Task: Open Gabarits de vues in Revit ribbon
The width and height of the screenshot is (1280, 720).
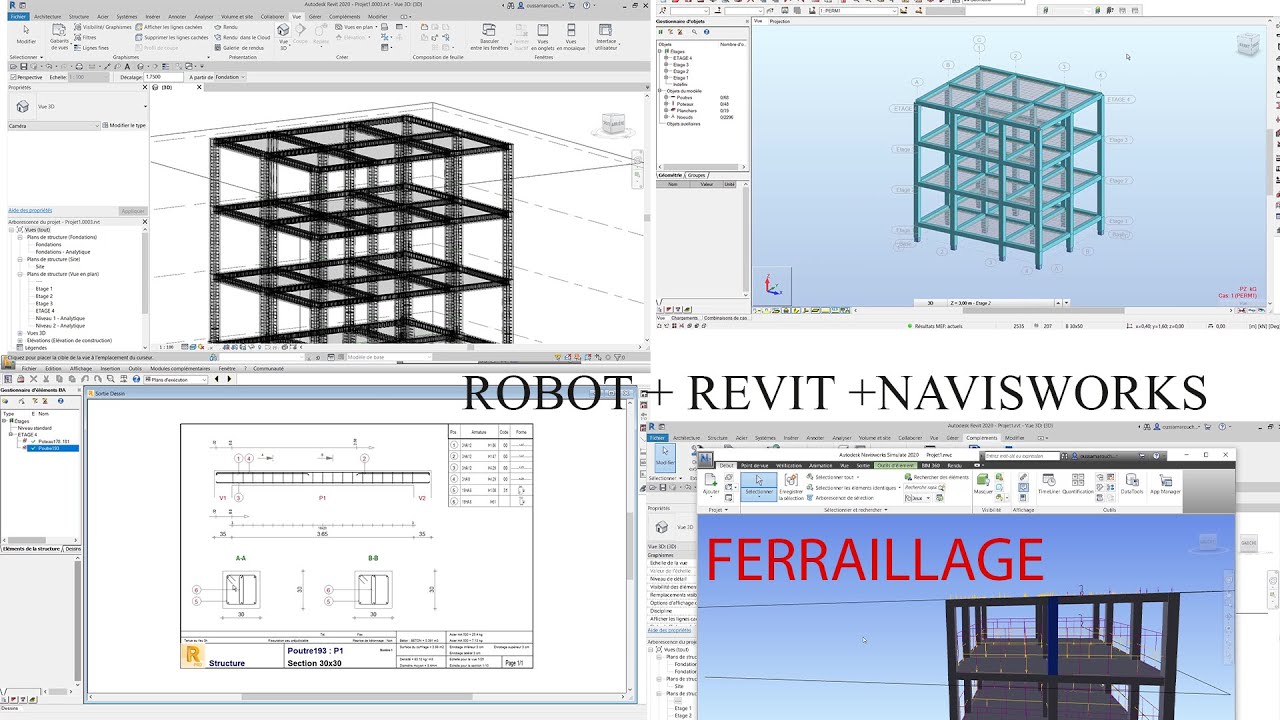Action: click(59, 37)
